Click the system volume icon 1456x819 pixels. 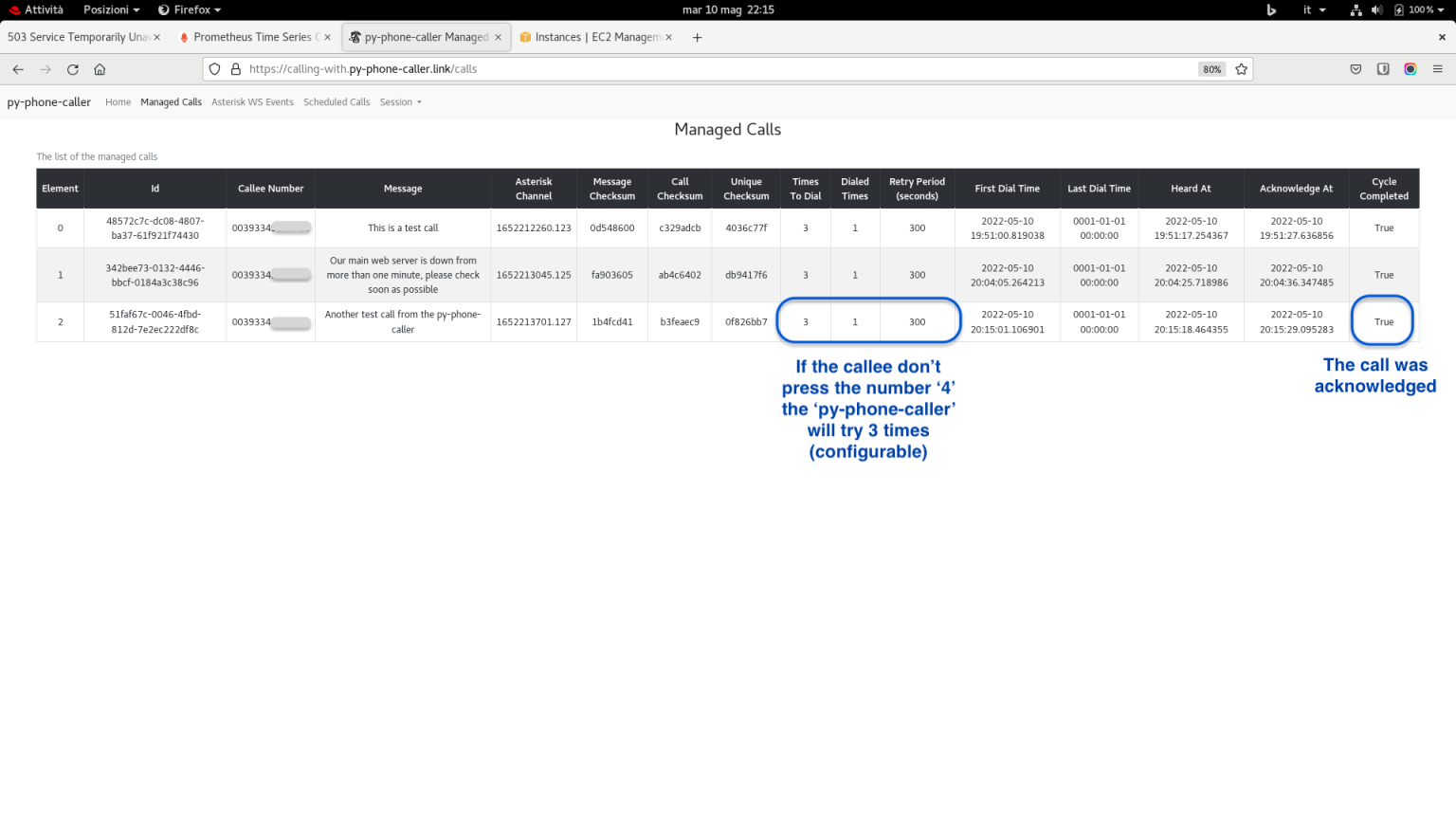1376,9
